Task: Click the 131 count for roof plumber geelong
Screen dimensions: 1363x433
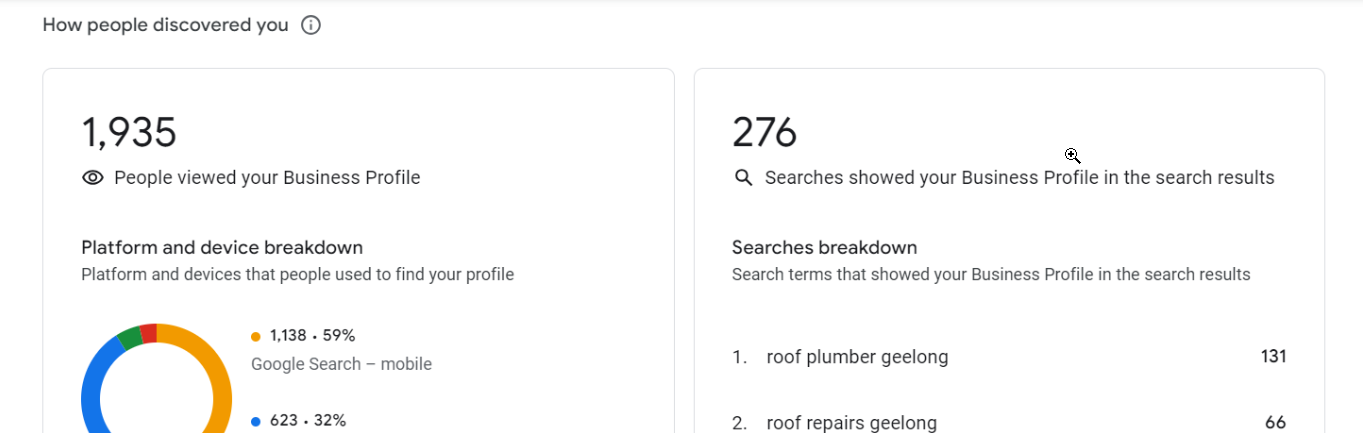Action: [x=1273, y=357]
